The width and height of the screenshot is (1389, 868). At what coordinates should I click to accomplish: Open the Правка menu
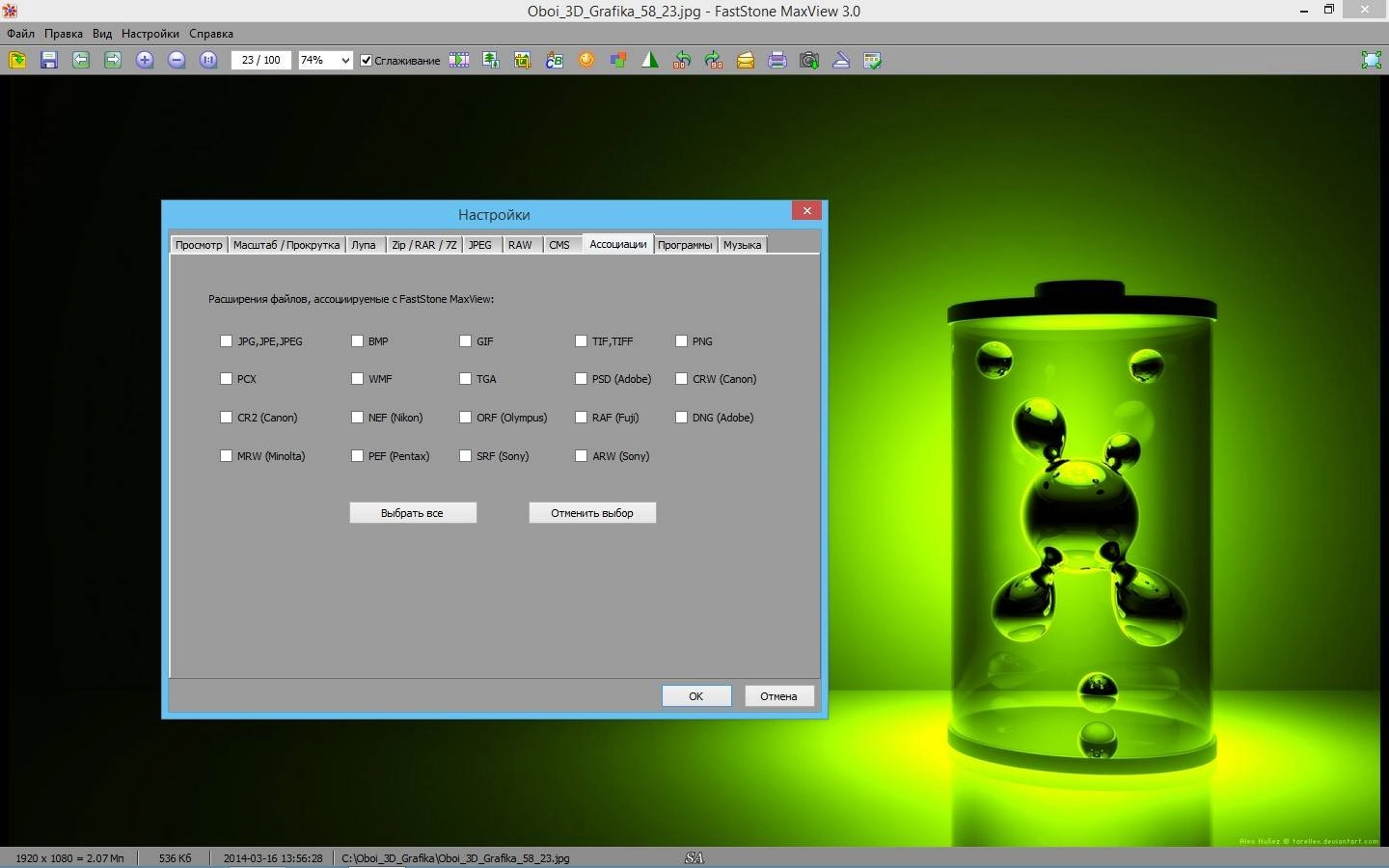click(x=64, y=33)
